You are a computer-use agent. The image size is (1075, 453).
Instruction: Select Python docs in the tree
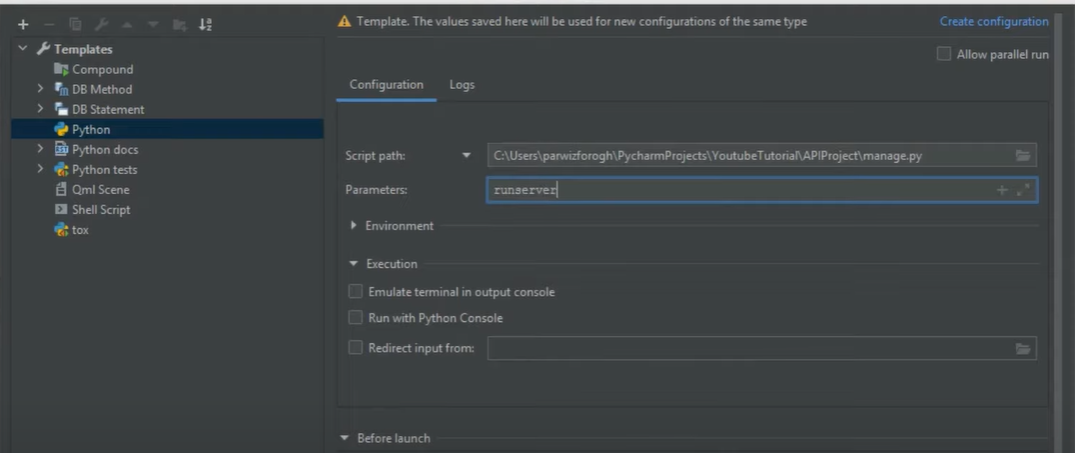(105, 149)
